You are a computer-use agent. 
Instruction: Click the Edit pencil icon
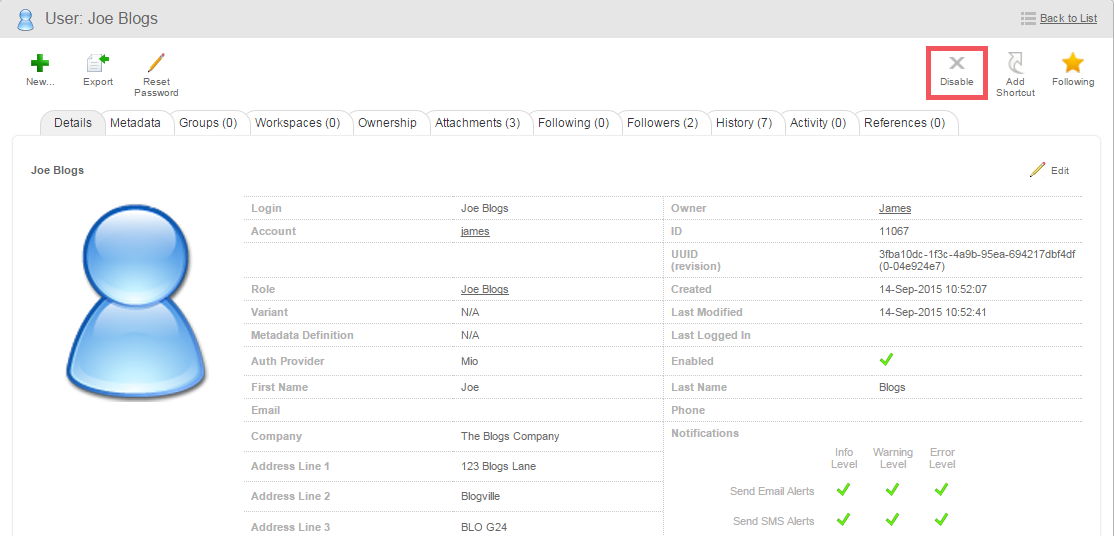pos(1037,170)
